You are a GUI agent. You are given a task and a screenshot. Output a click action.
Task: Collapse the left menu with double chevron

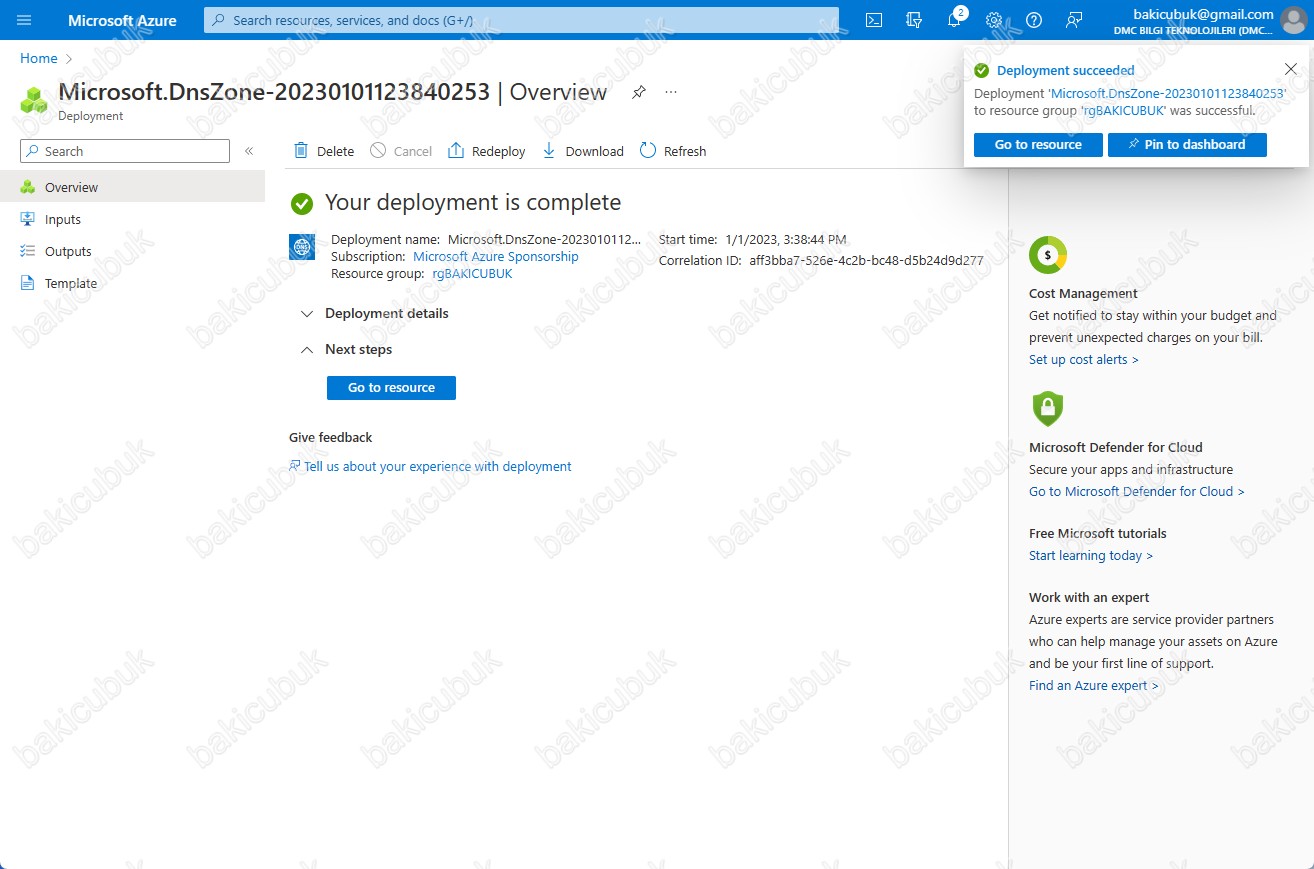click(x=249, y=151)
